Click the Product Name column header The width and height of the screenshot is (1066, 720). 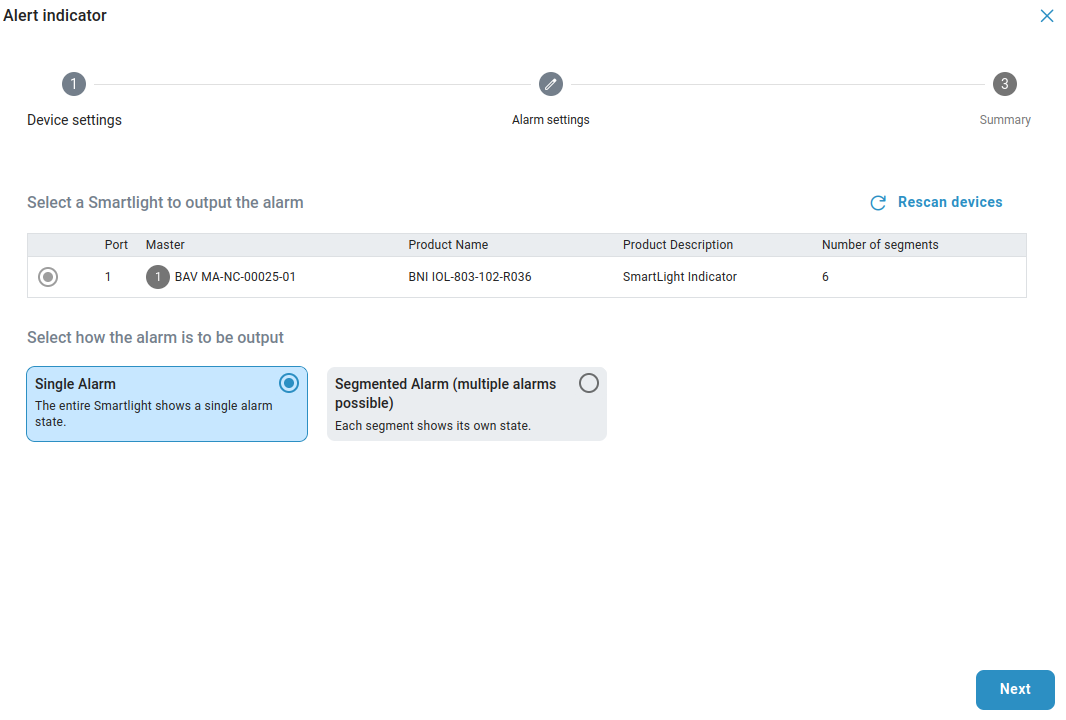coord(448,245)
